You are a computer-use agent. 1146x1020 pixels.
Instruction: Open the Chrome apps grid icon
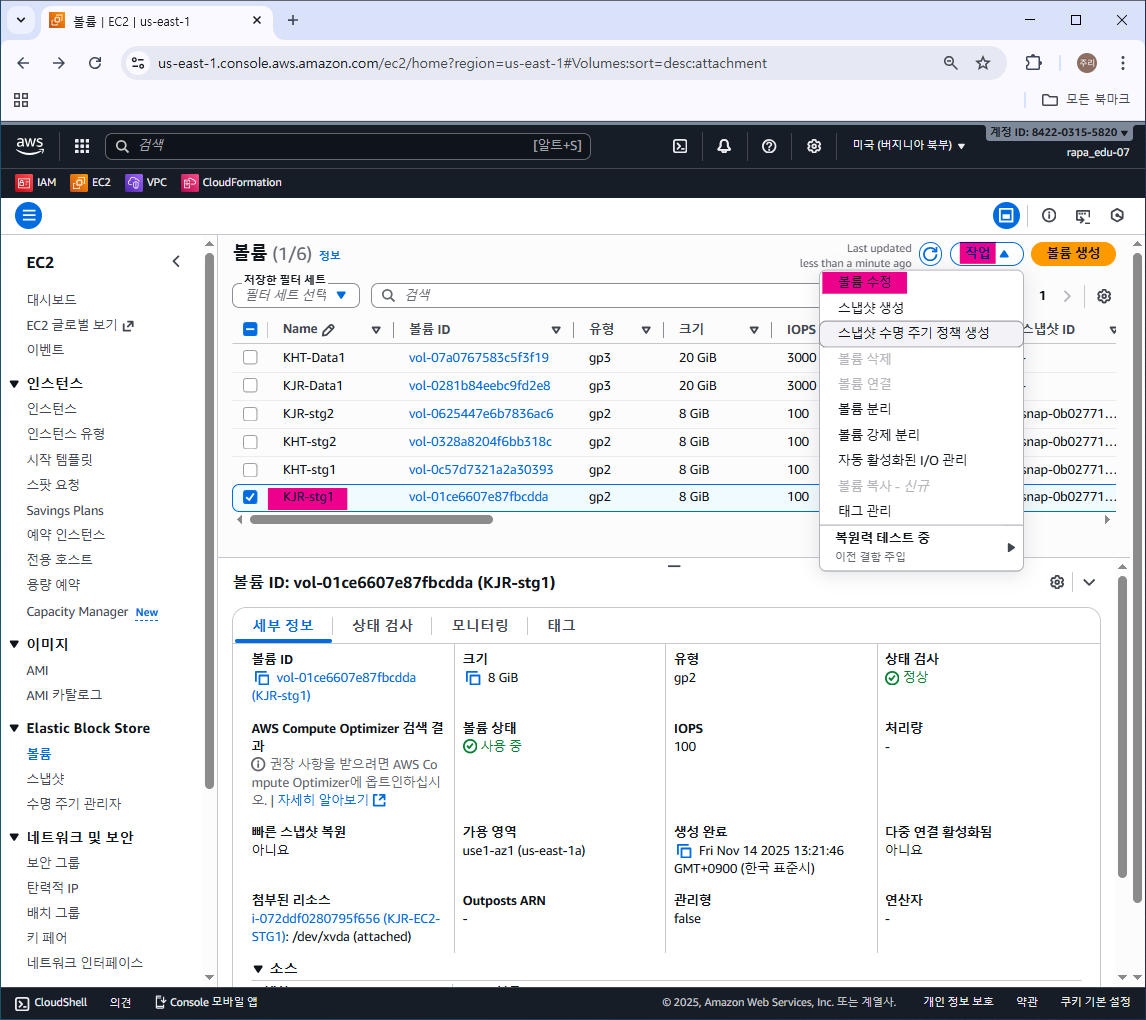tap(21, 100)
